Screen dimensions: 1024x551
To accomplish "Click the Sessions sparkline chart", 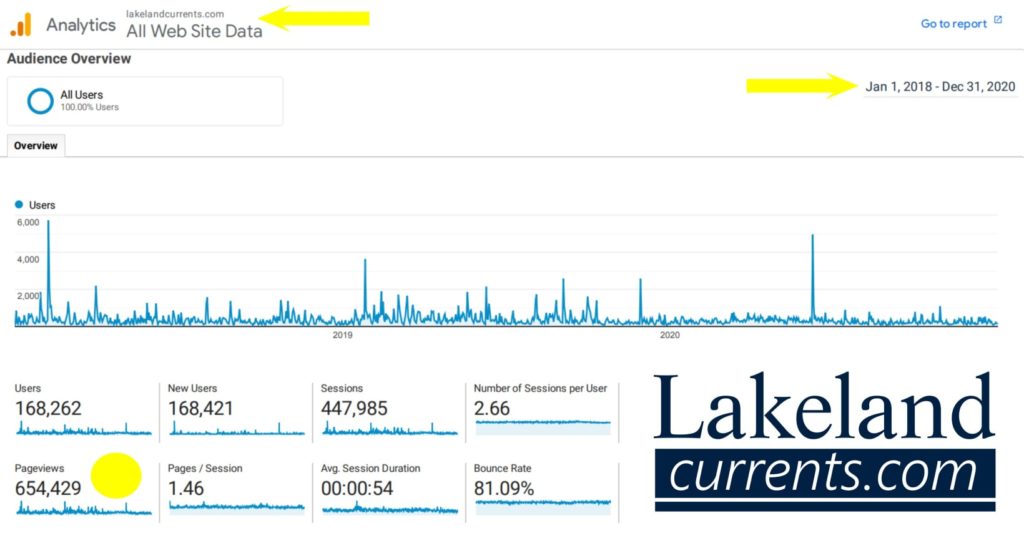I will (x=389, y=428).
